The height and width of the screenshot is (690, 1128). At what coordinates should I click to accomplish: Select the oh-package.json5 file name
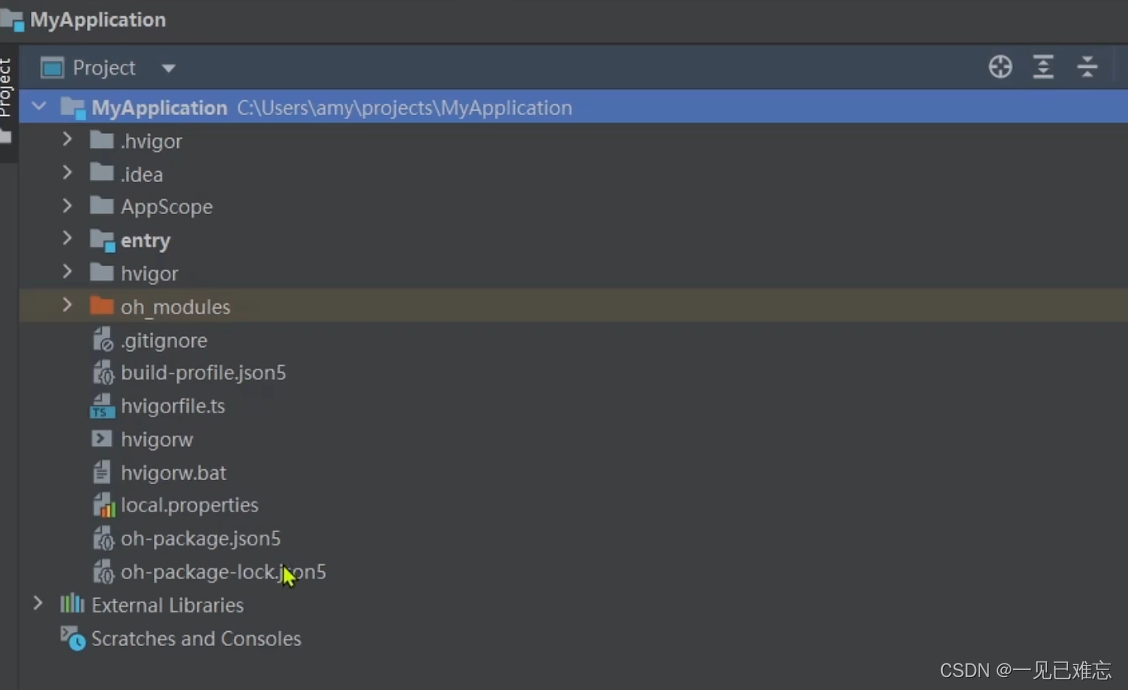tap(201, 539)
